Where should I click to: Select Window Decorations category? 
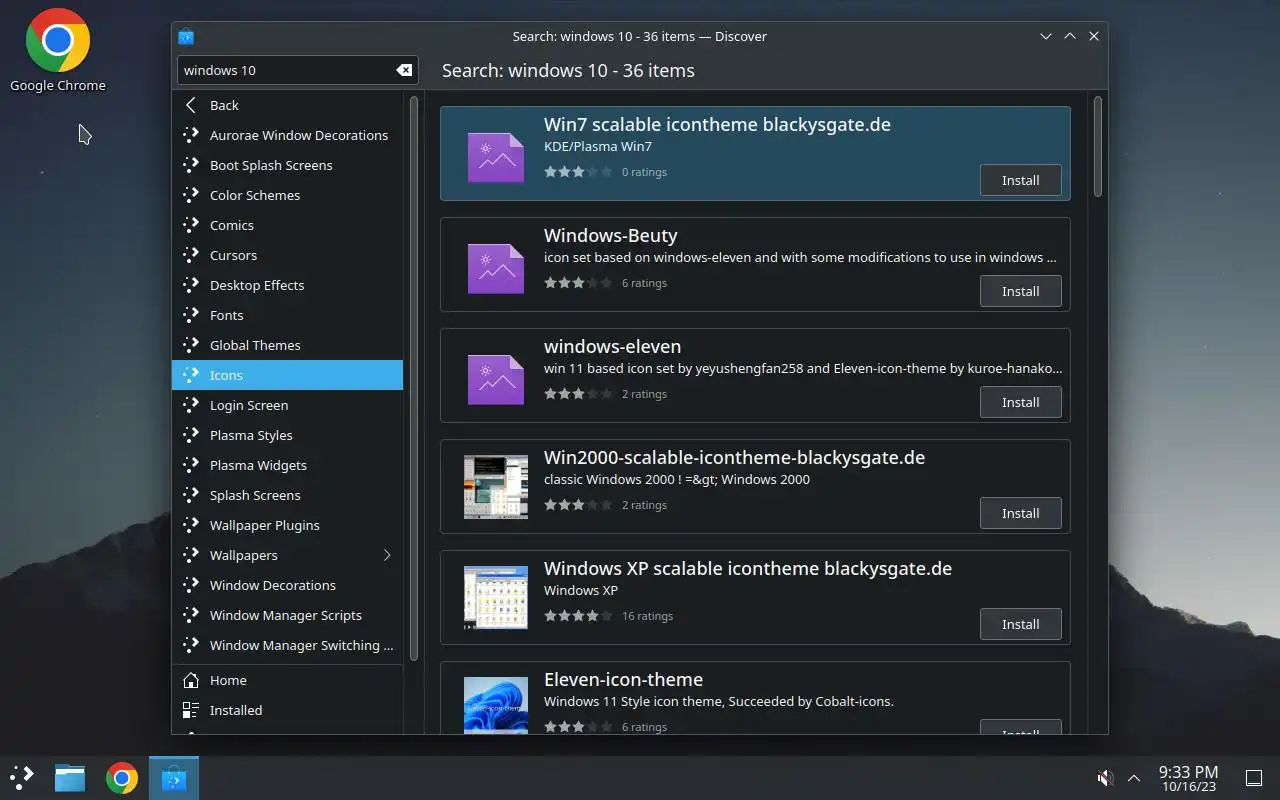[288, 585]
